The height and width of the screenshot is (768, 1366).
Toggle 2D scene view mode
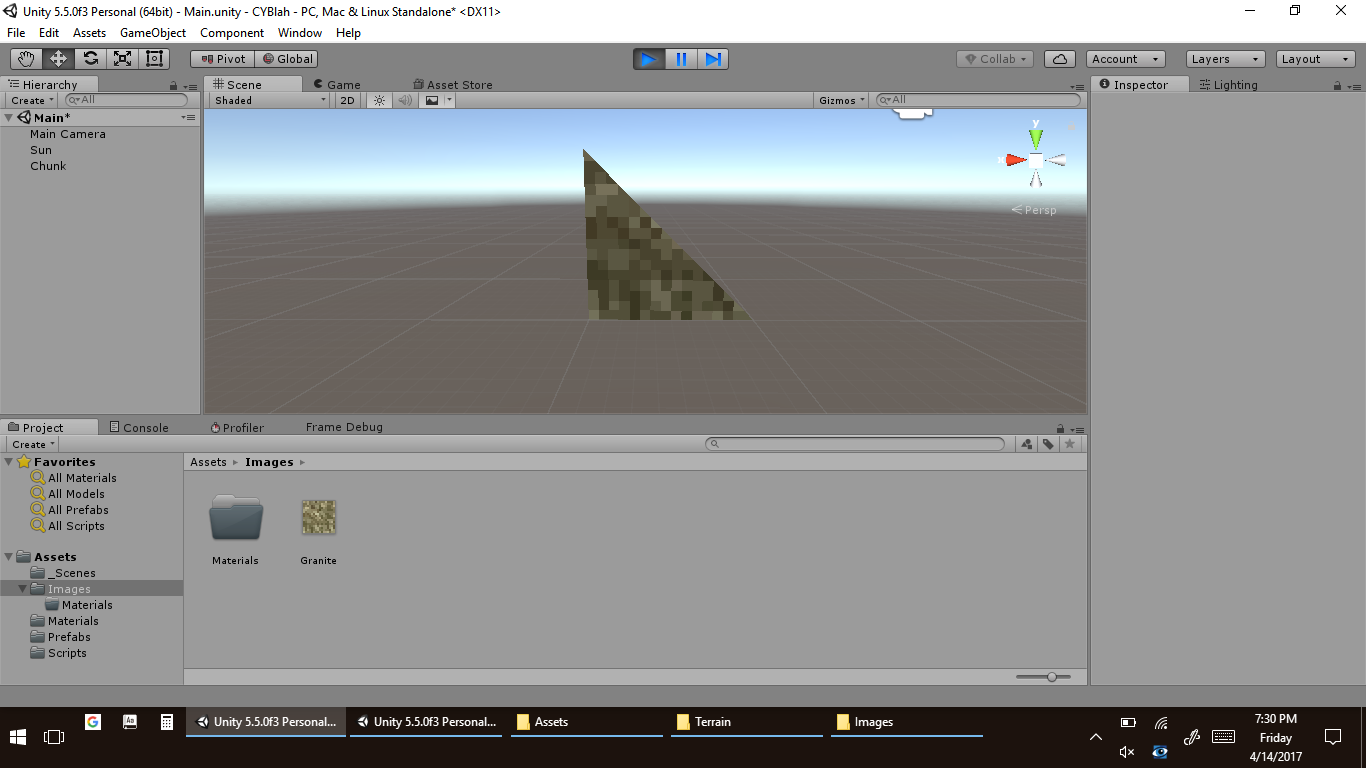click(x=347, y=100)
